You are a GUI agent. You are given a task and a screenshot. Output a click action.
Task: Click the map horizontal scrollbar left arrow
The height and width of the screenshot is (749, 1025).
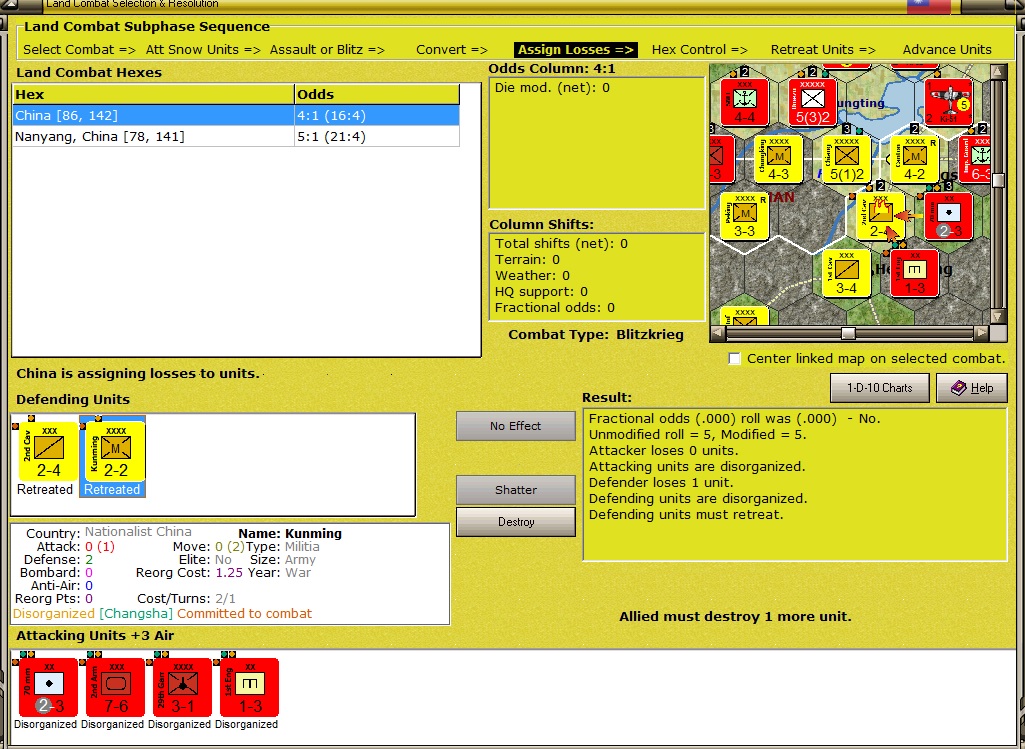coord(717,333)
